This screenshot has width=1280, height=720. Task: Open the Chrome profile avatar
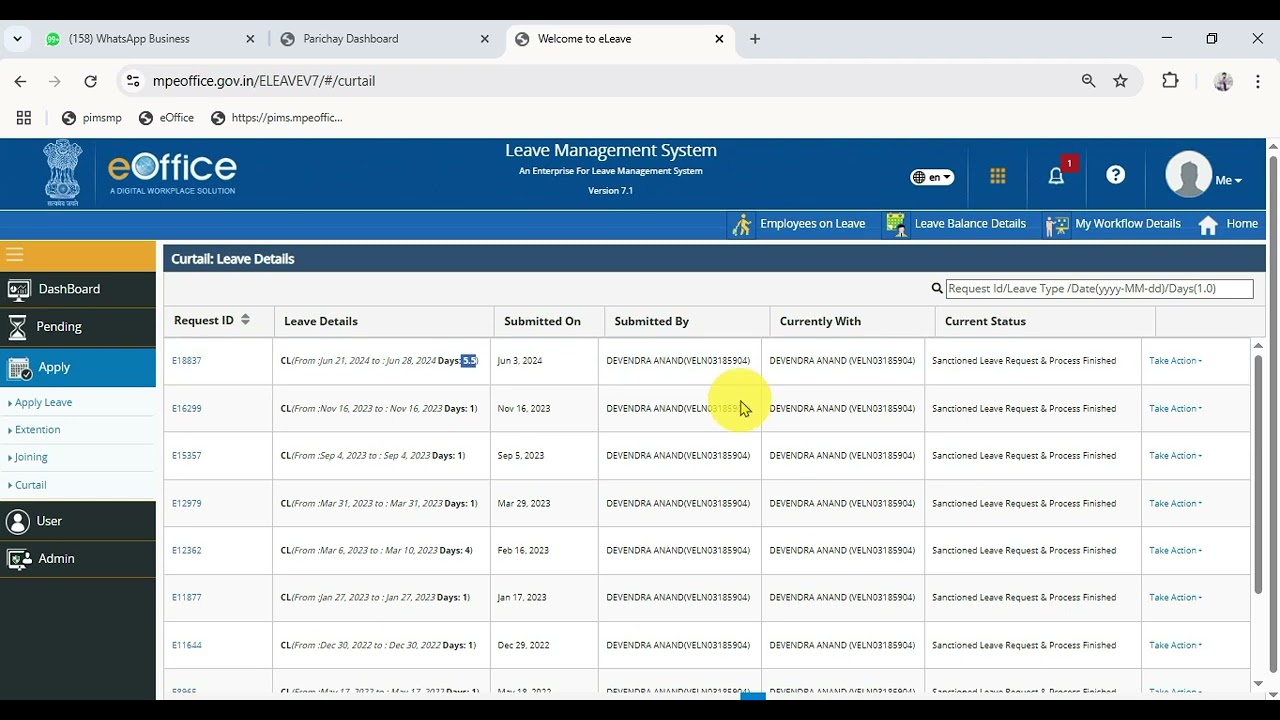[1223, 81]
